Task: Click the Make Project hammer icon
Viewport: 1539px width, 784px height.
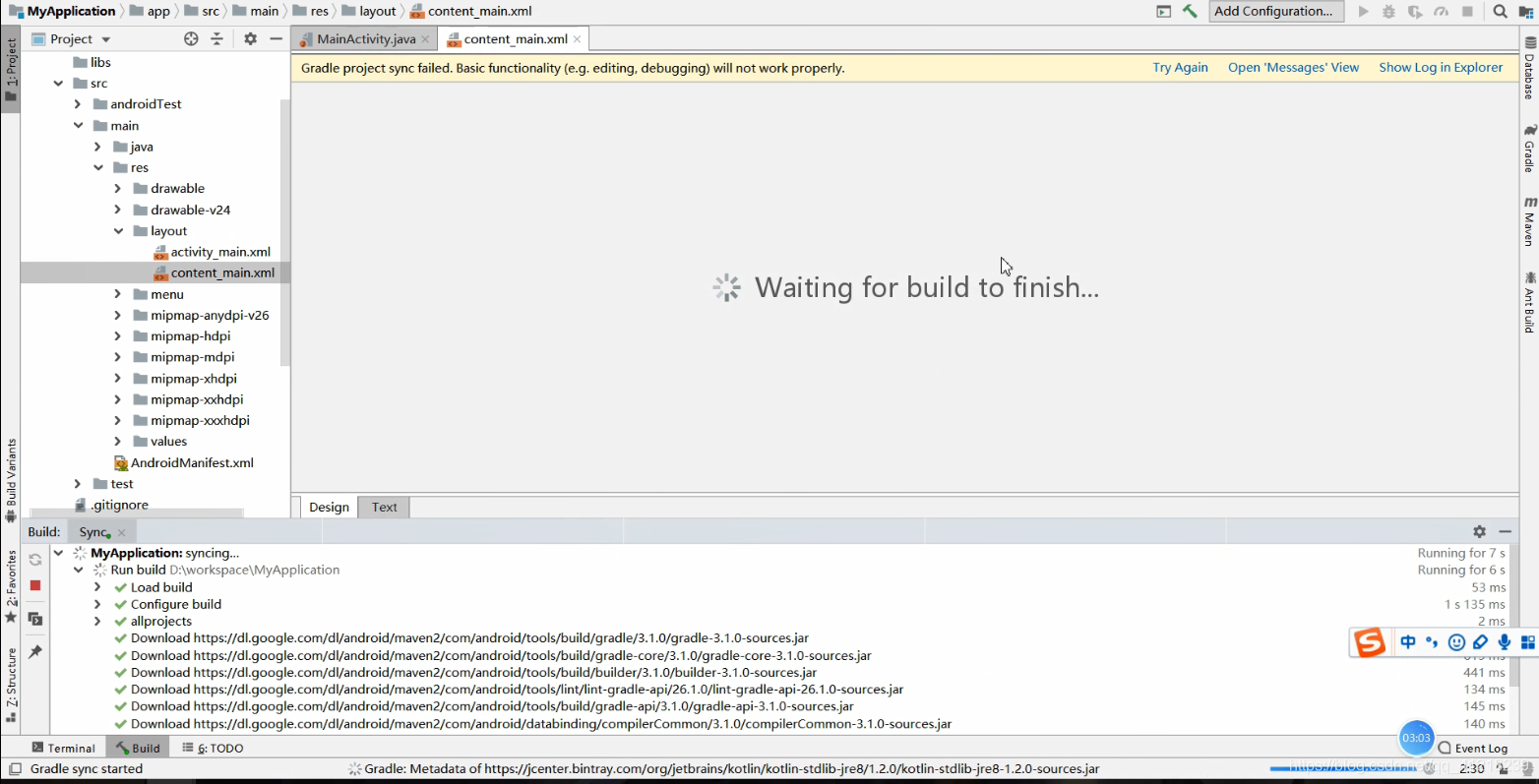Action: [1190, 12]
